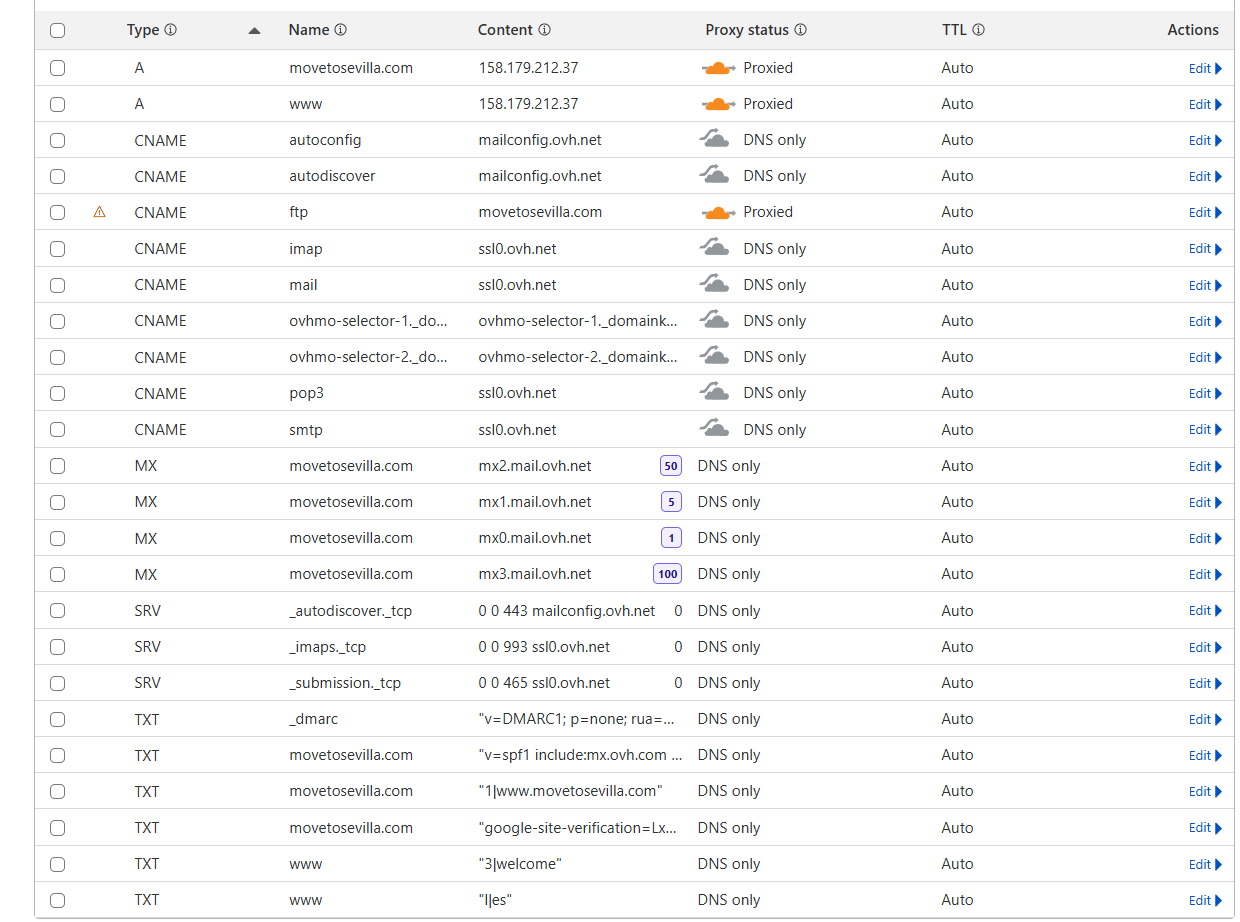
Task: Click priority badge 100 on mx3.mail.ovh.net
Action: 667,574
